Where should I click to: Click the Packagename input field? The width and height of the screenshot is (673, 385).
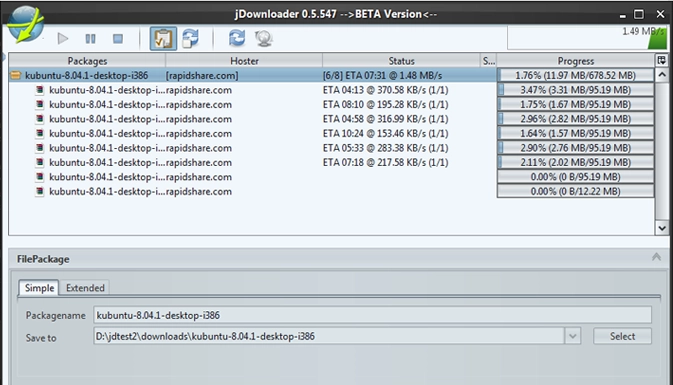pos(372,315)
